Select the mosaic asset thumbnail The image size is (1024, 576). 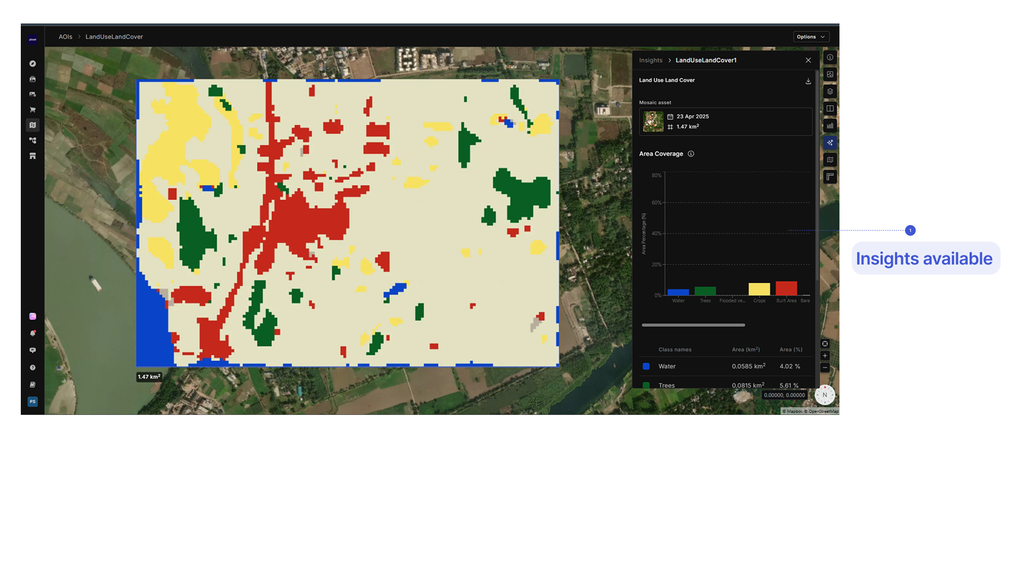(x=653, y=121)
